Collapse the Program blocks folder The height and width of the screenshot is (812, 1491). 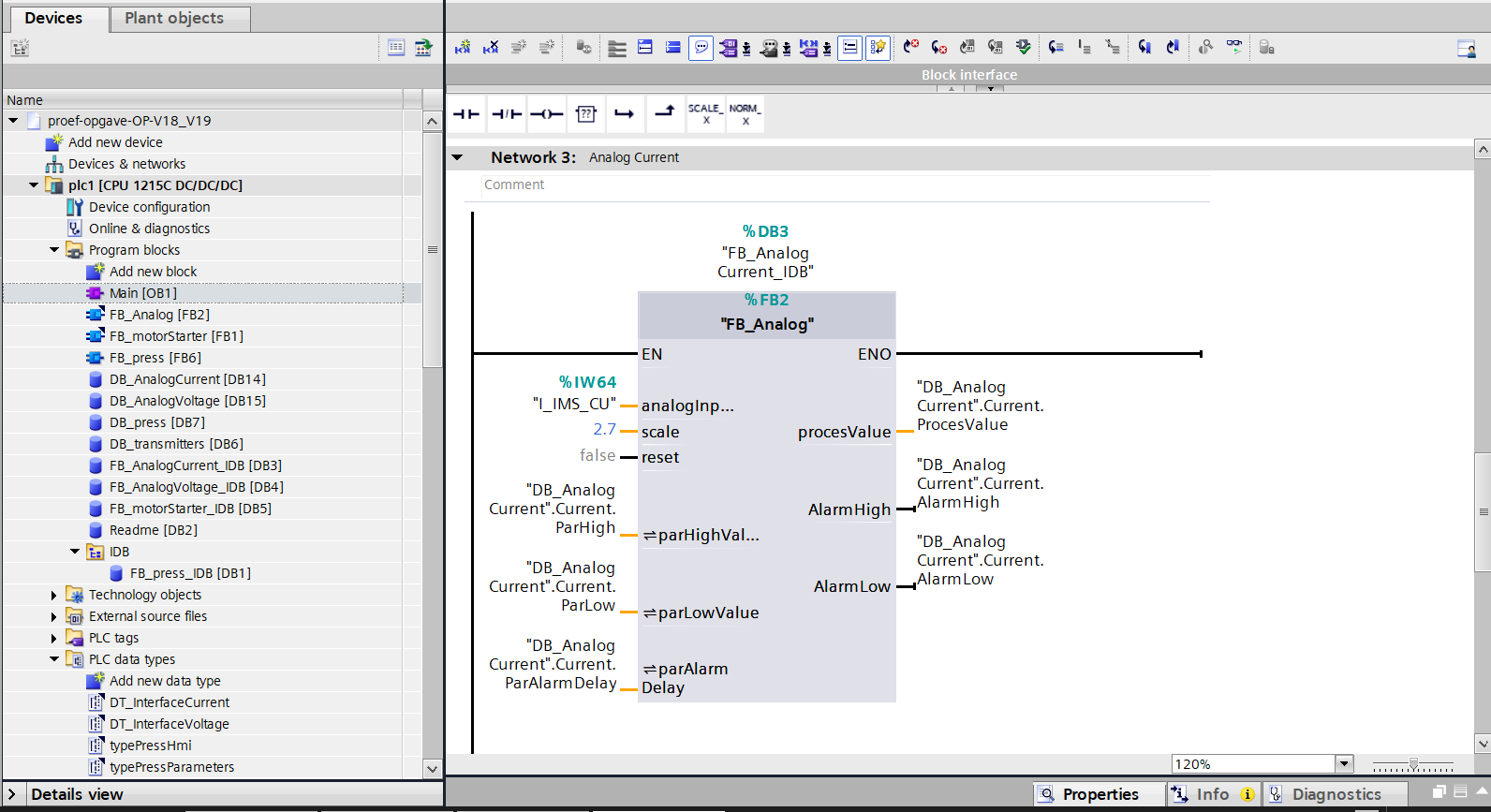click(54, 249)
